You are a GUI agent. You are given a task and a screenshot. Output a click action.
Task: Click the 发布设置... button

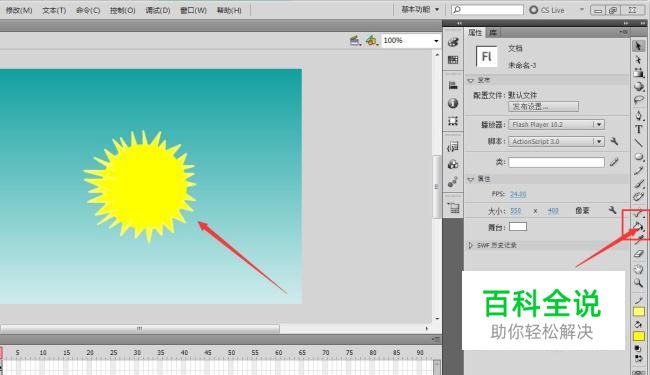543,106
